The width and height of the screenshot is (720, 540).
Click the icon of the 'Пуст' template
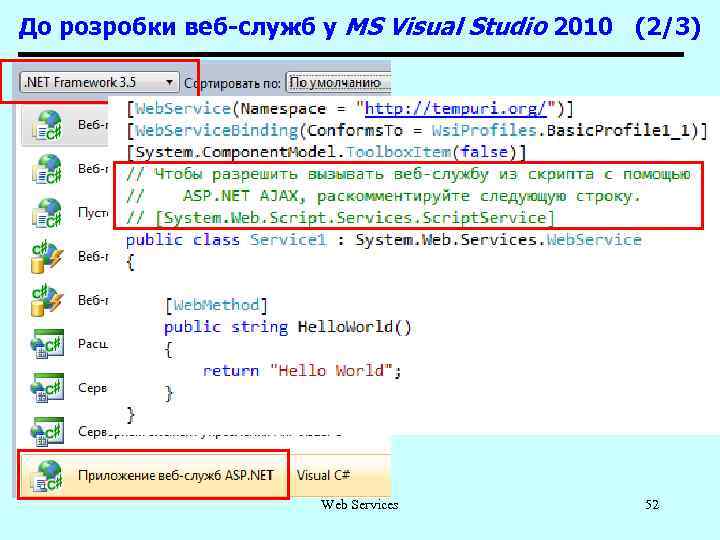click(46, 213)
